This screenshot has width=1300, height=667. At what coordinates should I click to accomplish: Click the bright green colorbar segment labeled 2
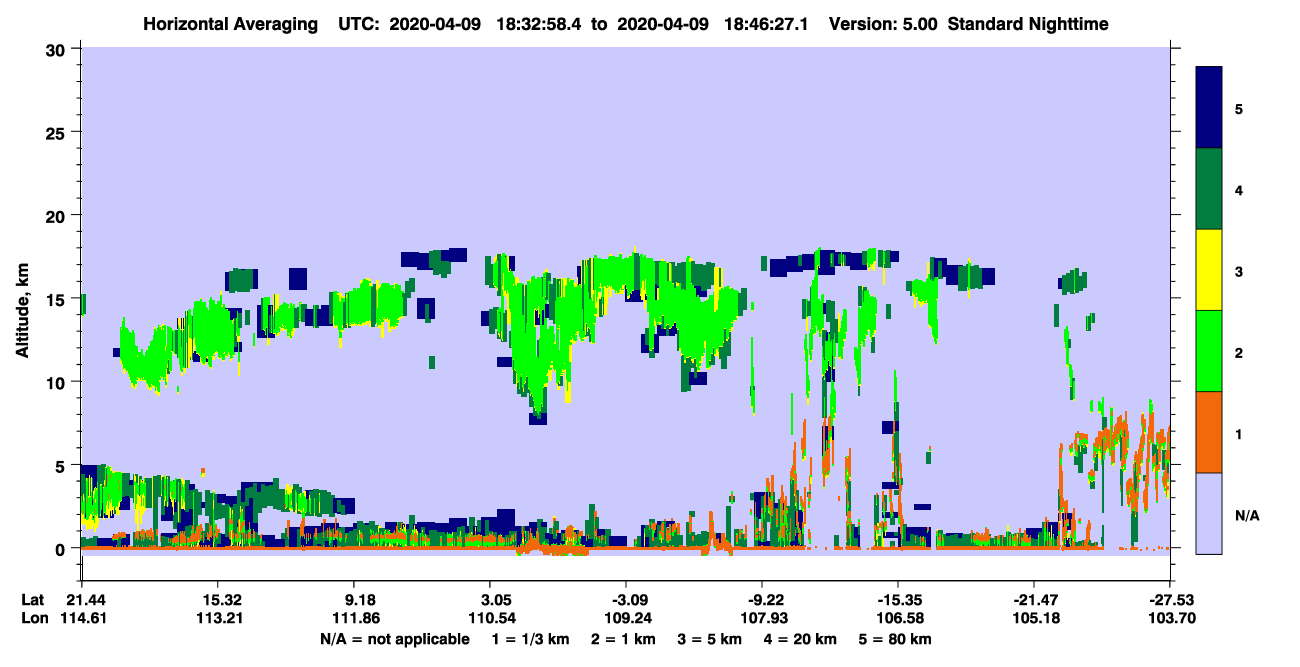click(x=1209, y=351)
